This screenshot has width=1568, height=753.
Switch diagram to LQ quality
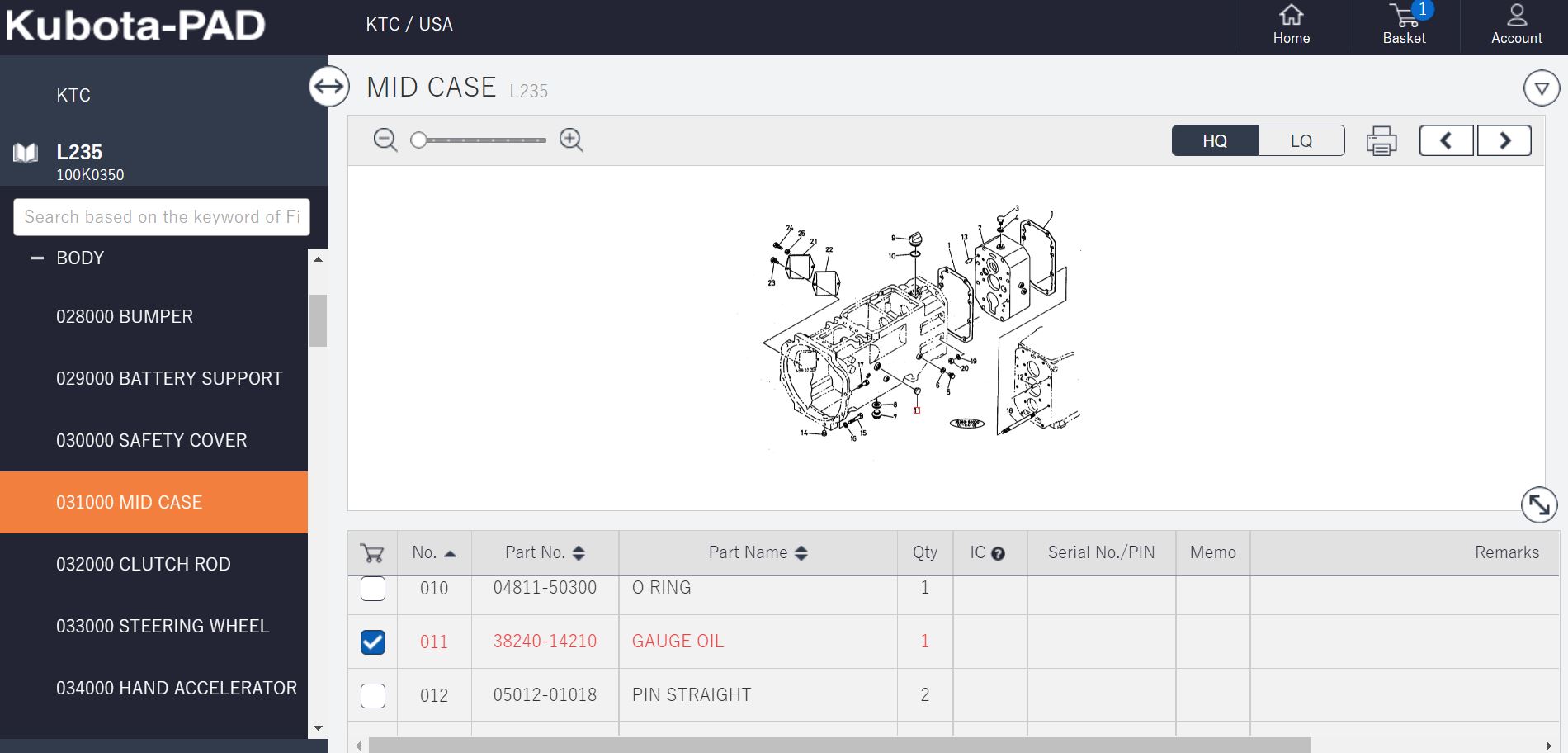click(x=1301, y=141)
